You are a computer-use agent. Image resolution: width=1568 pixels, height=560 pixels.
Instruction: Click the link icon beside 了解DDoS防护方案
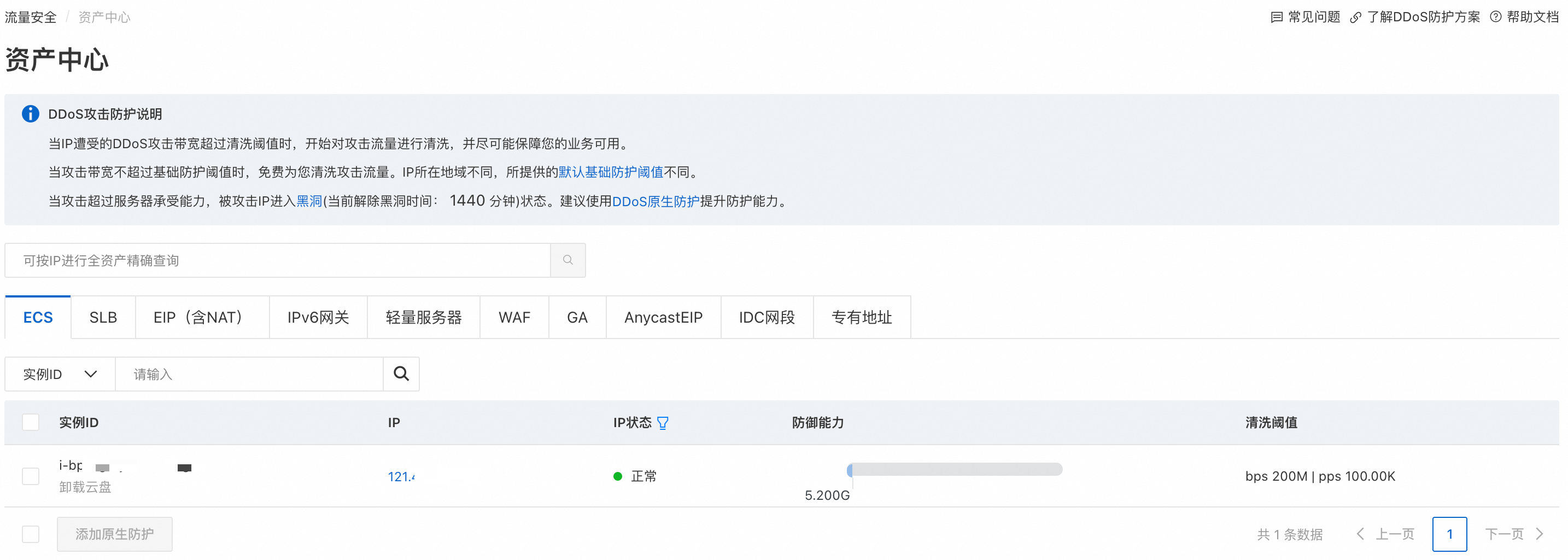click(1355, 17)
